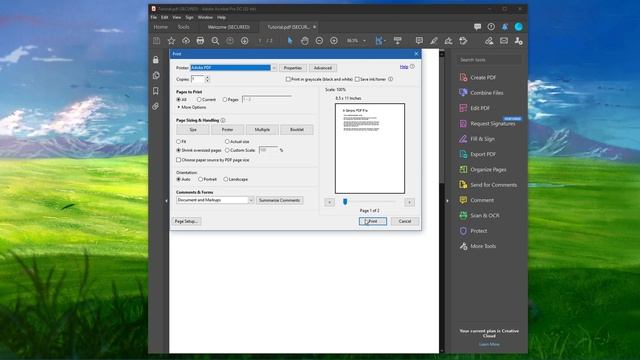Select the Custom Scale radio button
Image resolution: width=640 pixels, height=360 pixels.
(227, 150)
